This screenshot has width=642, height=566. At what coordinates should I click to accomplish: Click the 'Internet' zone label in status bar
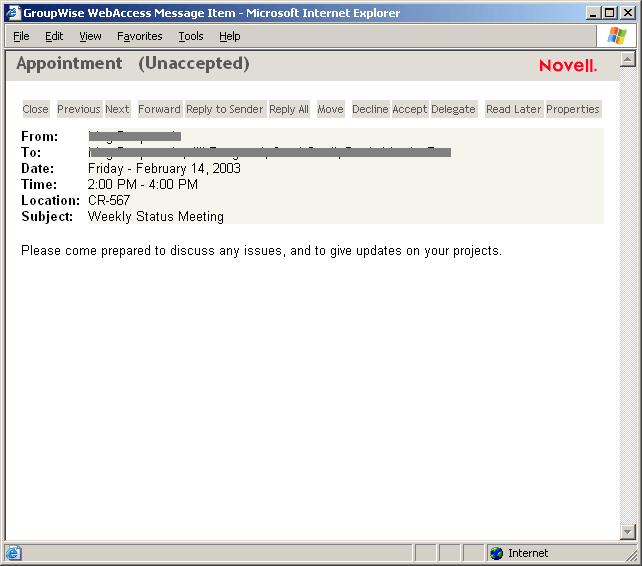click(x=528, y=553)
